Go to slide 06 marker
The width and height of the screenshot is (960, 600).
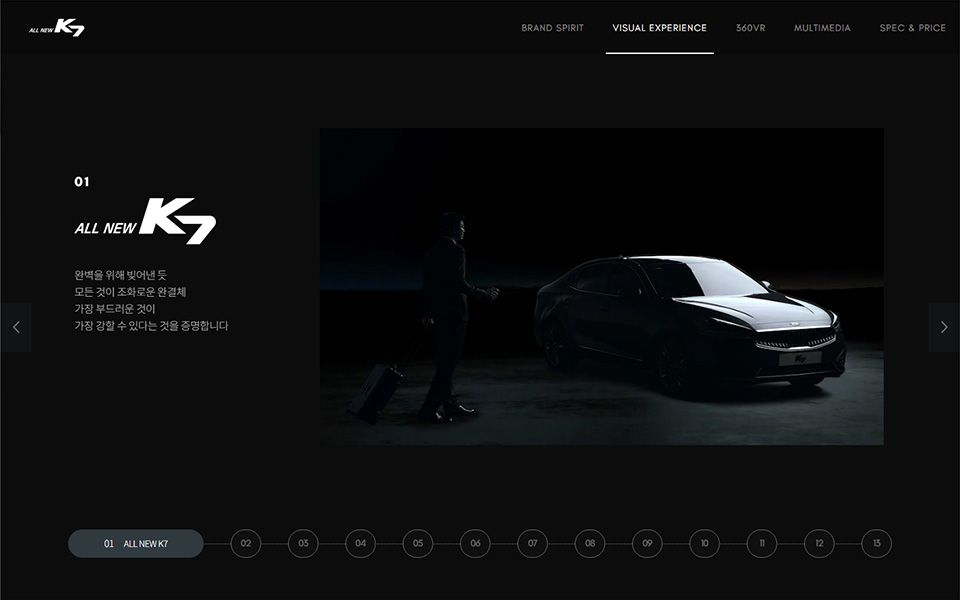tap(475, 544)
